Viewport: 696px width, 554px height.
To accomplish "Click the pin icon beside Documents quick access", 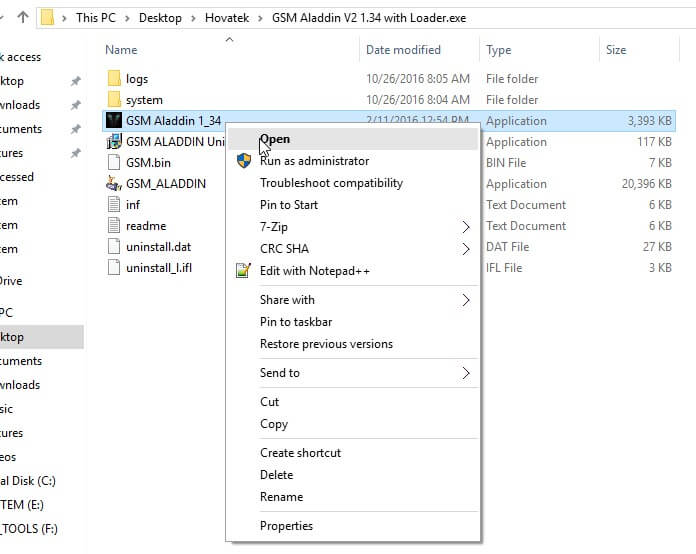I will pos(76,129).
